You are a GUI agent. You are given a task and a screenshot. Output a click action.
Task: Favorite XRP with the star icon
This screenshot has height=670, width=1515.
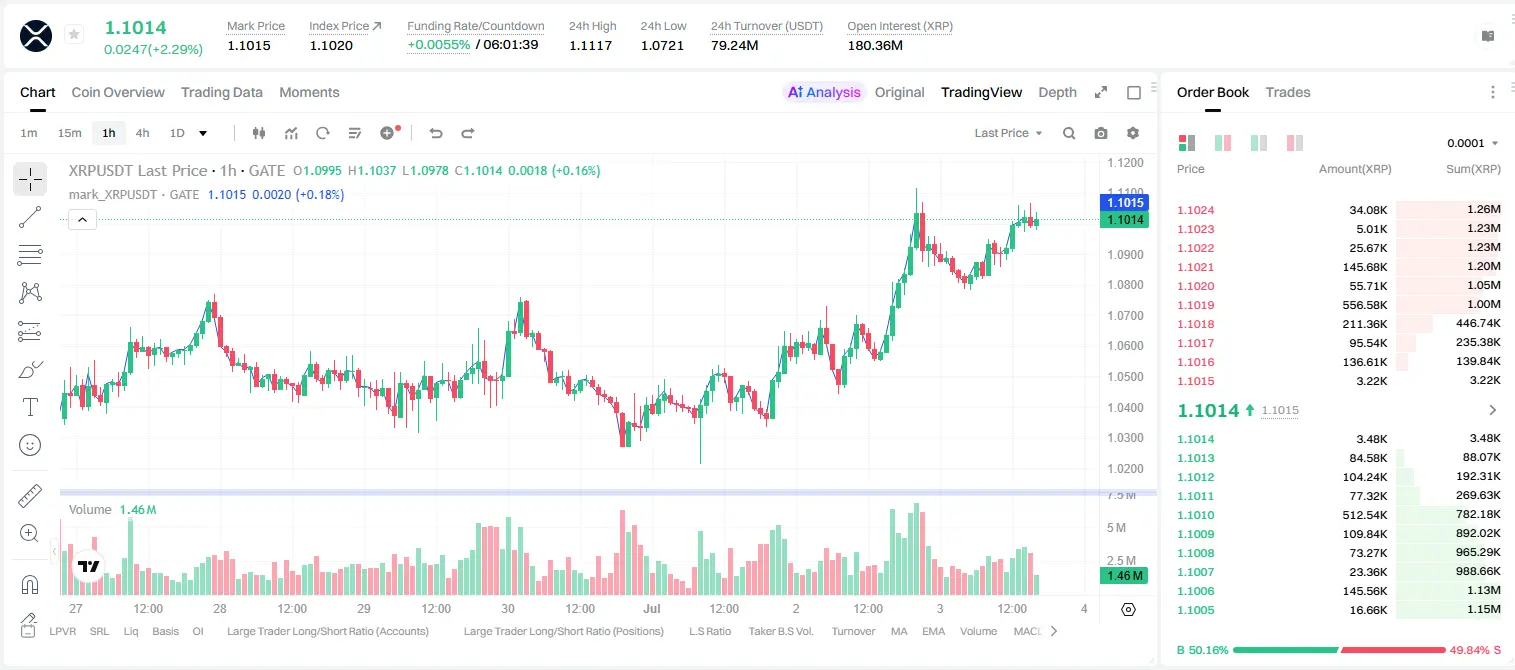coord(74,35)
